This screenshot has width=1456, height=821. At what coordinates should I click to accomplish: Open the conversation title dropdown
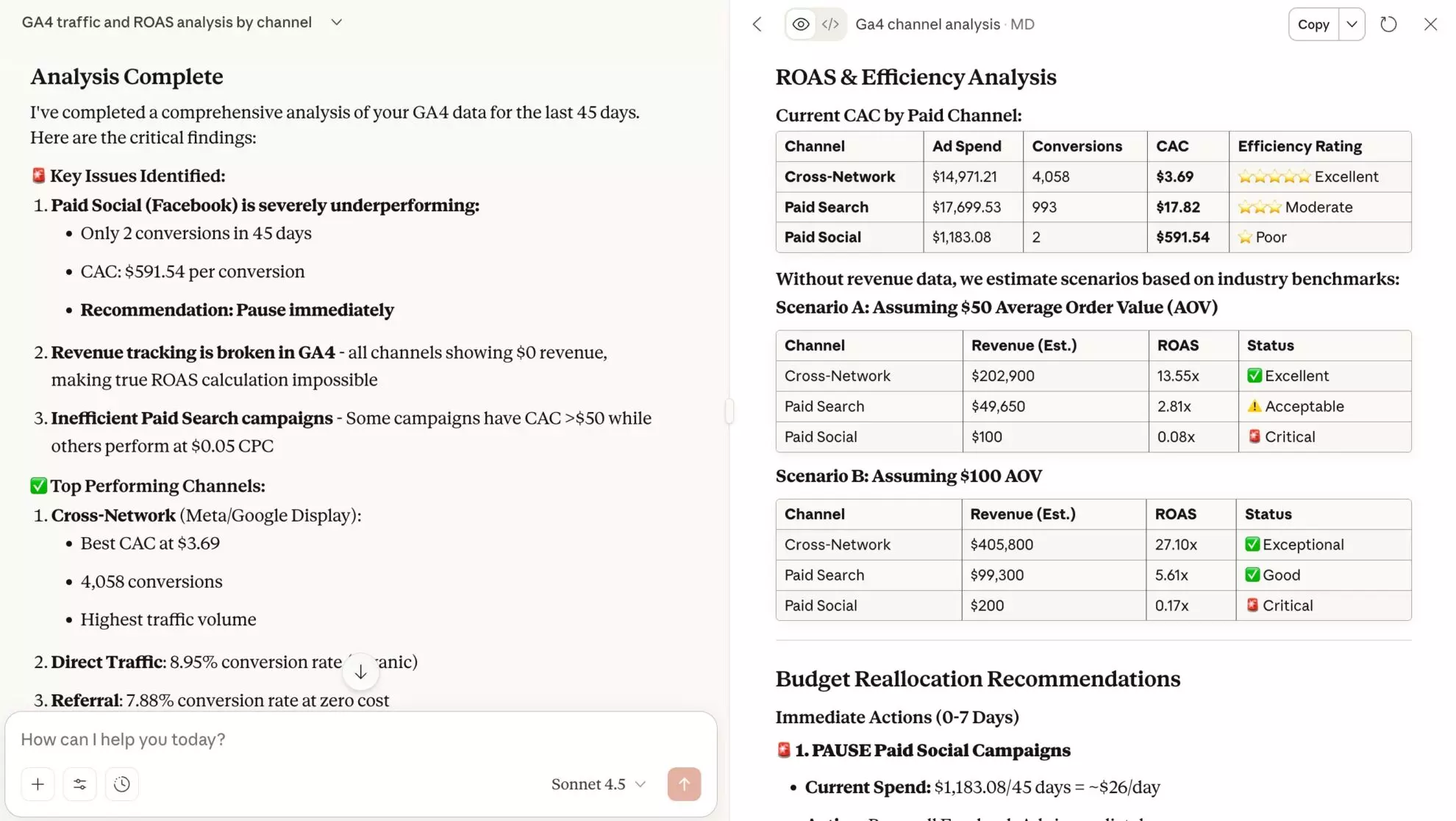pyautogui.click(x=336, y=22)
